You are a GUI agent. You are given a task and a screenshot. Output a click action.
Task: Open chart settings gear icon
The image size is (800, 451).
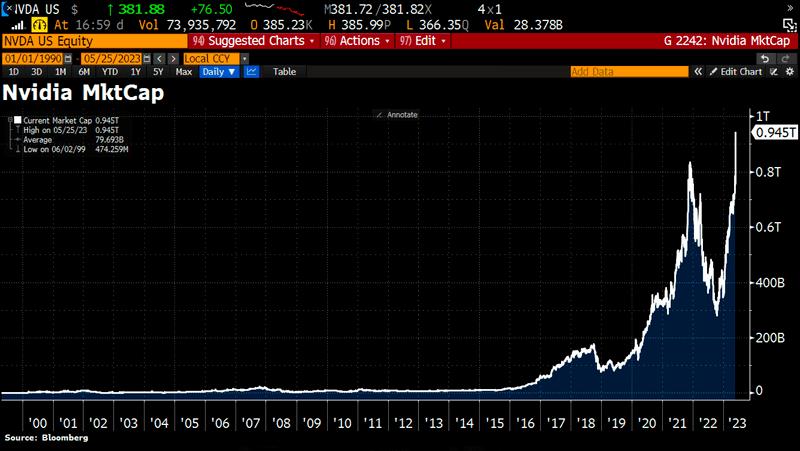click(790, 72)
